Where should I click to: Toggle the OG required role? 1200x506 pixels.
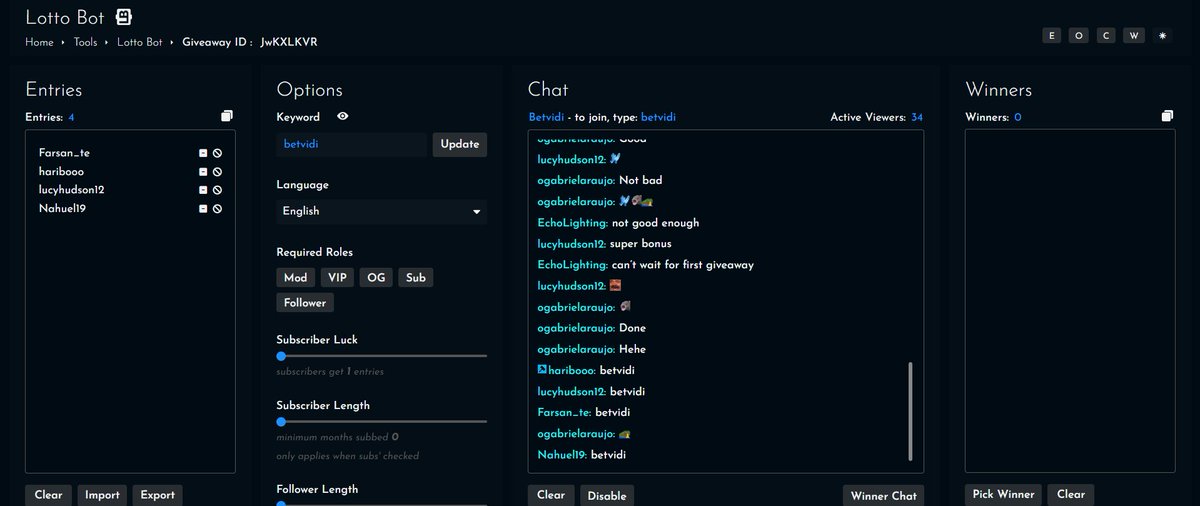point(376,278)
